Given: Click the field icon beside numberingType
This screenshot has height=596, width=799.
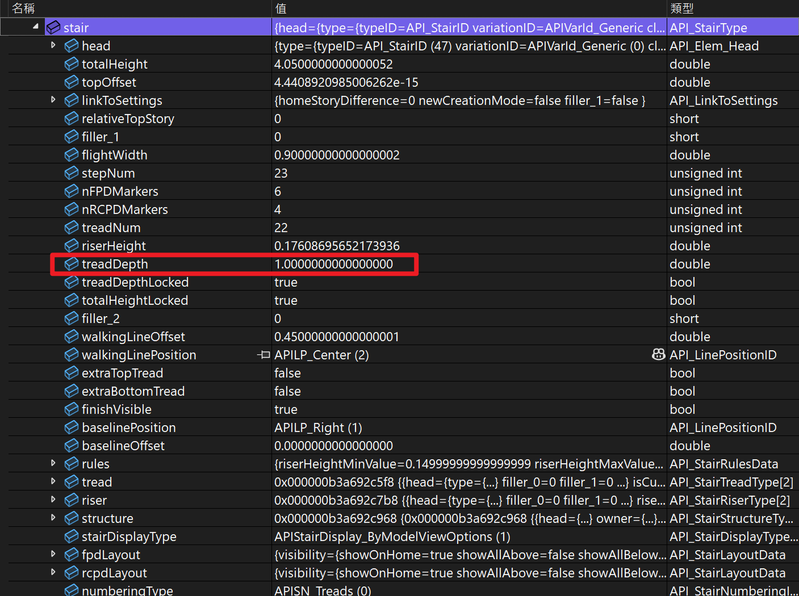Looking at the screenshot, I should pyautogui.click(x=71, y=590).
